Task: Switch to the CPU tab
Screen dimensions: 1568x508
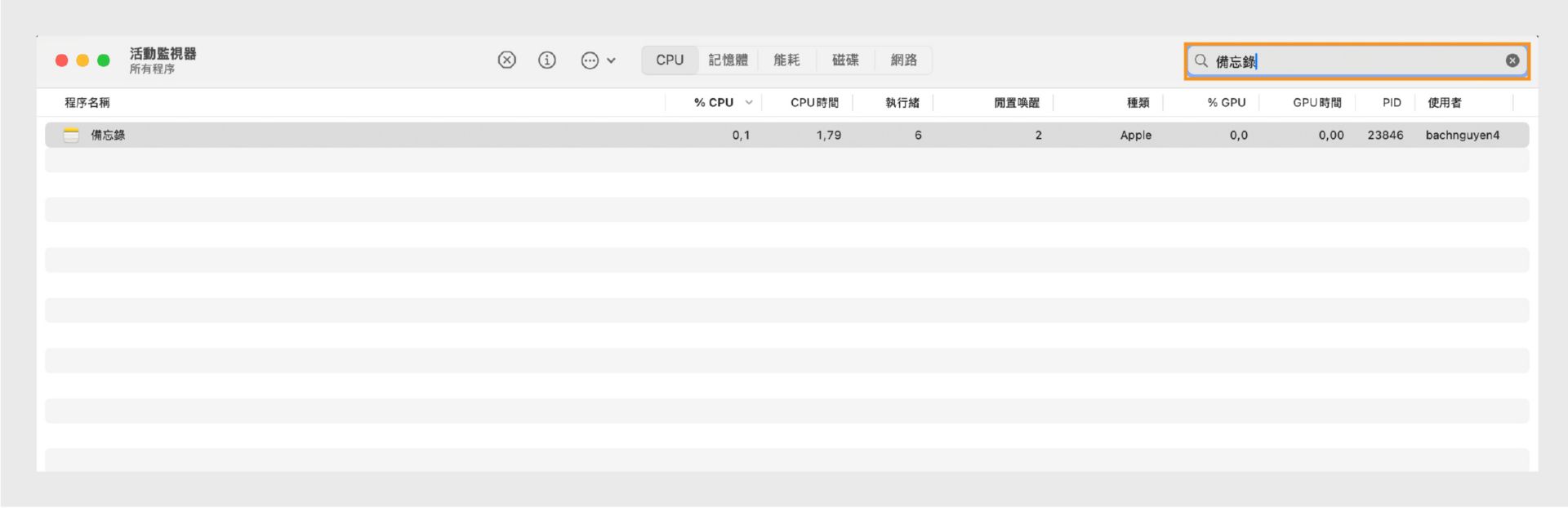Action: pos(670,60)
